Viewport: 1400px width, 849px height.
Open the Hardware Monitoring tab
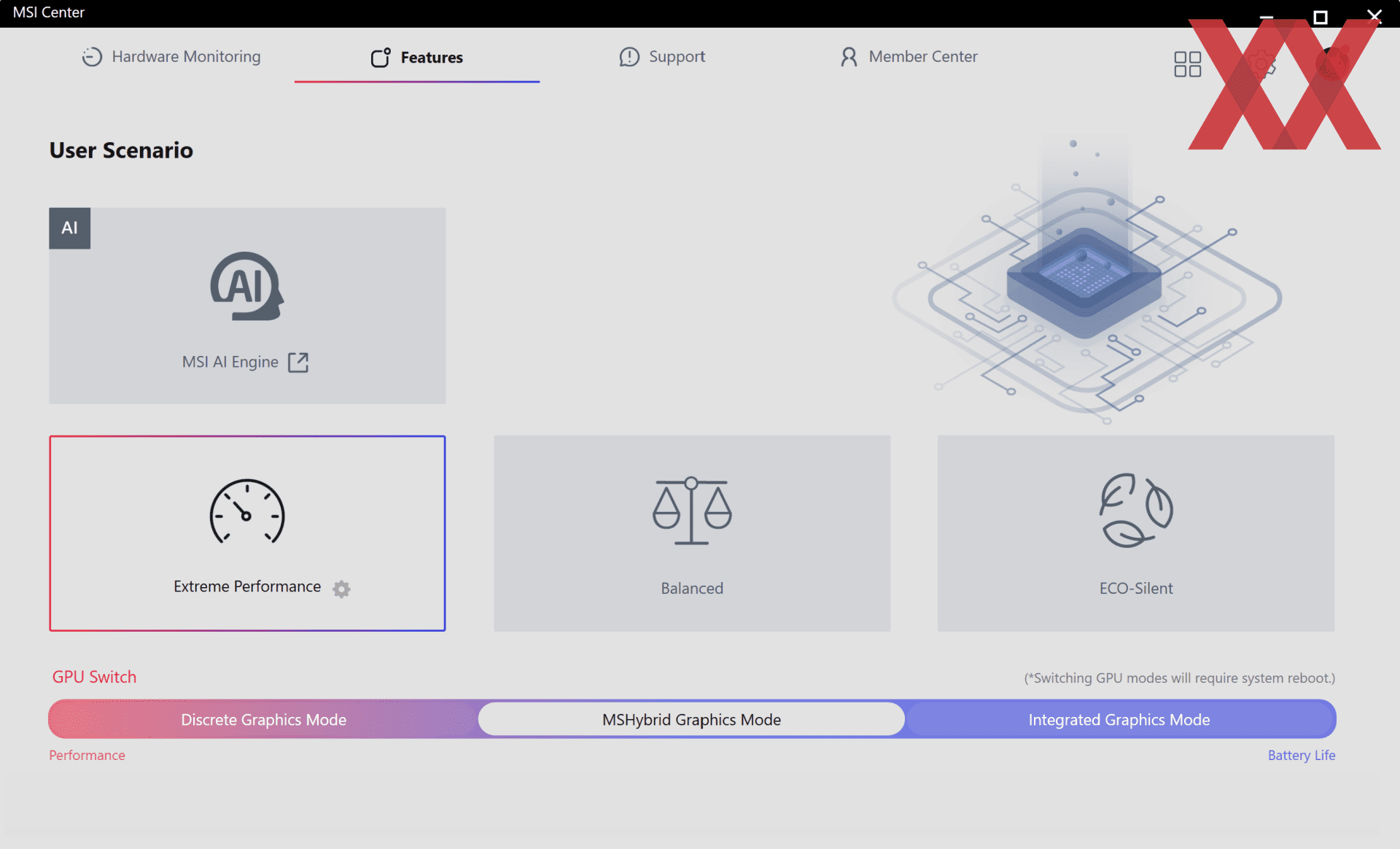(171, 57)
